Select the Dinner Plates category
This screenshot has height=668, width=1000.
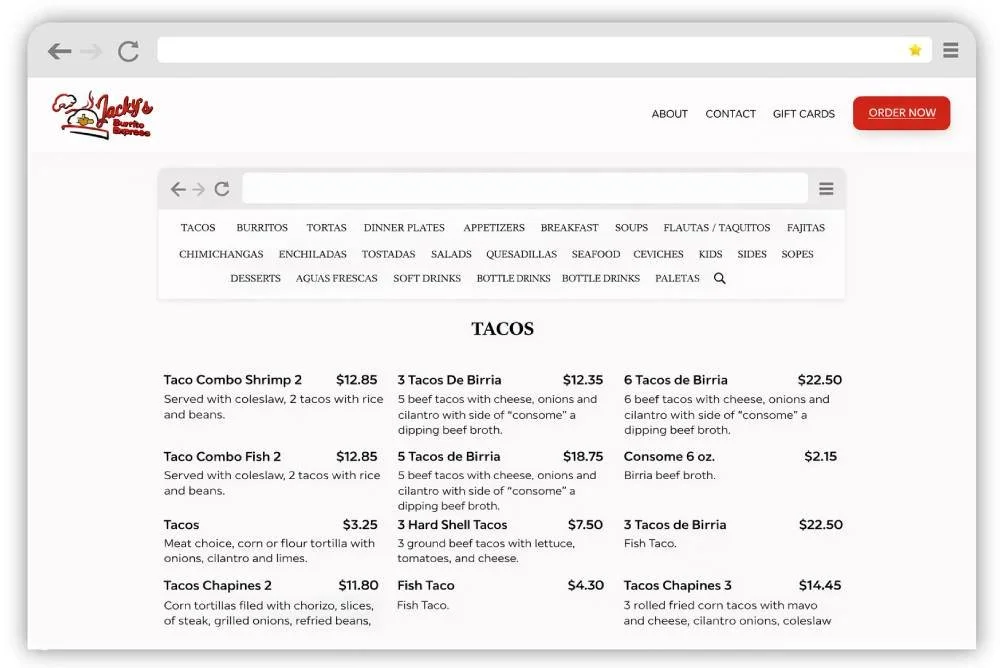pos(404,228)
